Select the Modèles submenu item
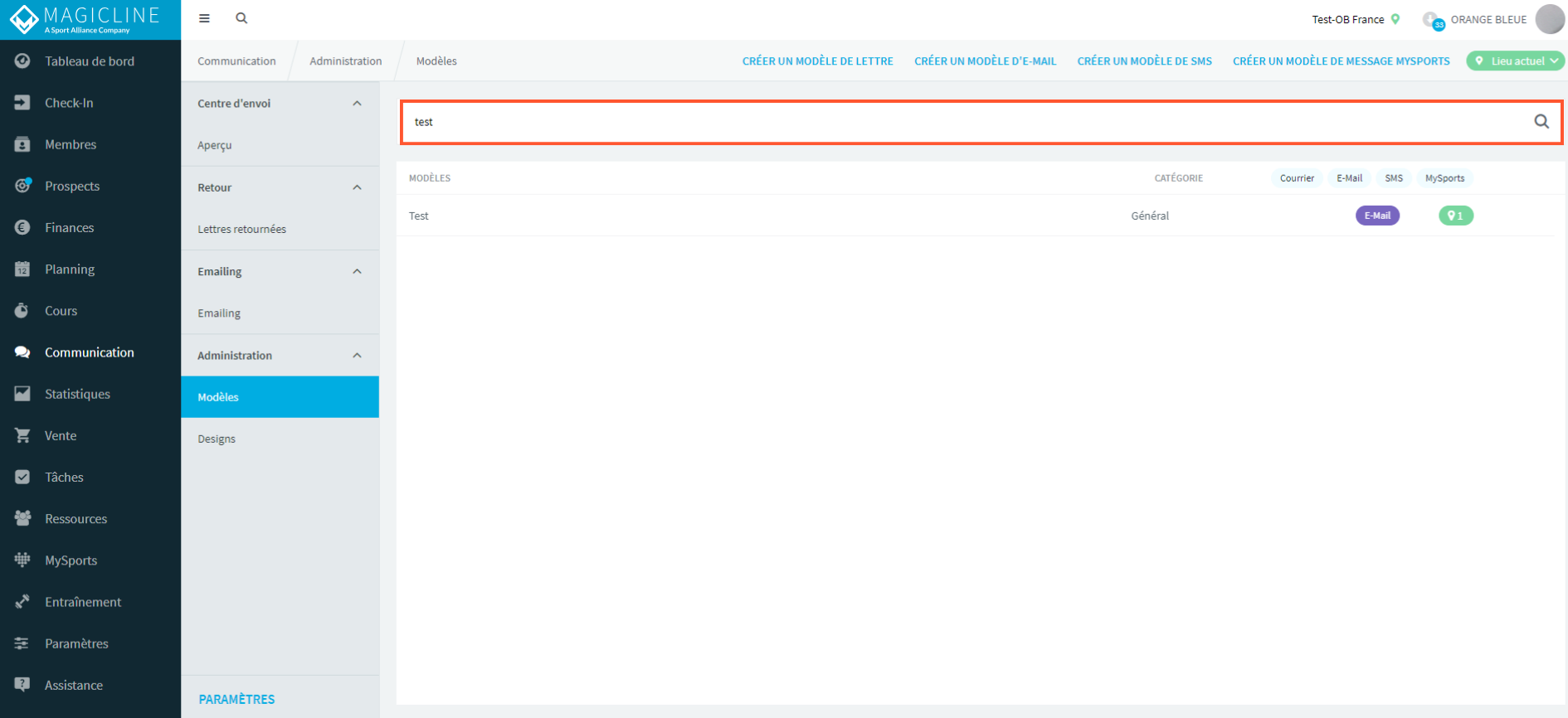Viewport: 1568px width, 718px height. click(280, 397)
